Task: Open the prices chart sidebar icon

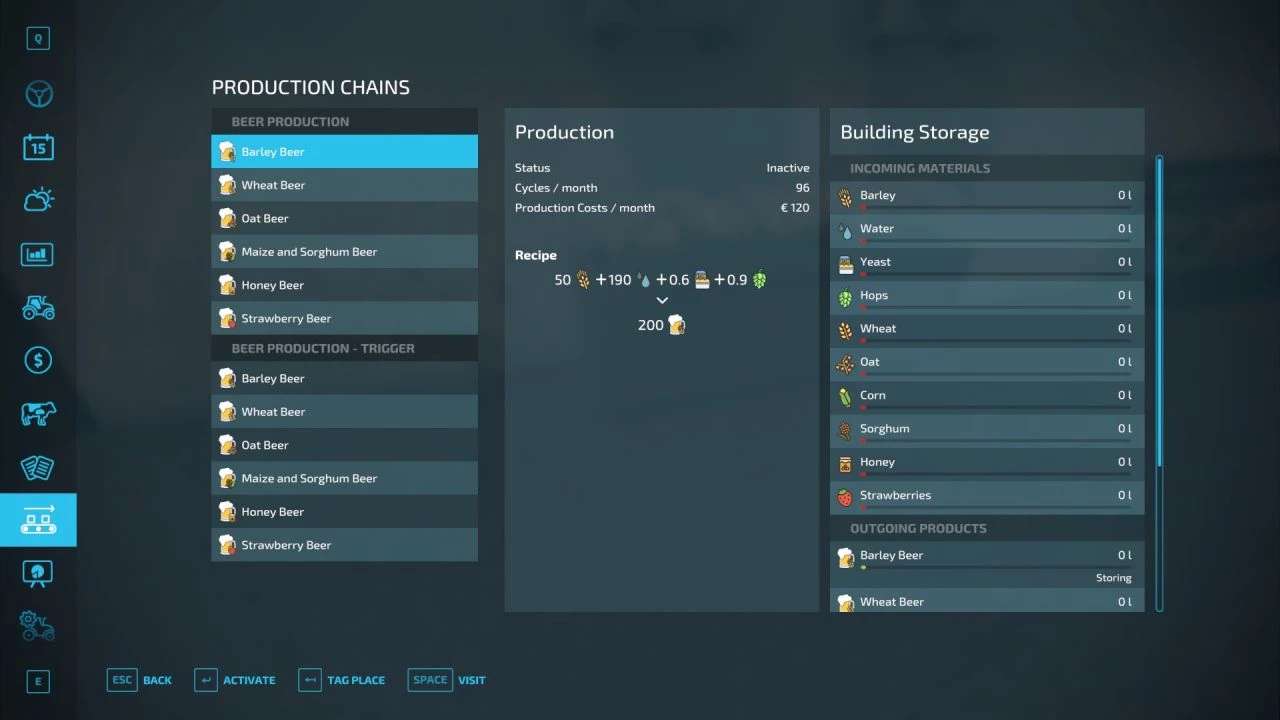Action: point(38,254)
